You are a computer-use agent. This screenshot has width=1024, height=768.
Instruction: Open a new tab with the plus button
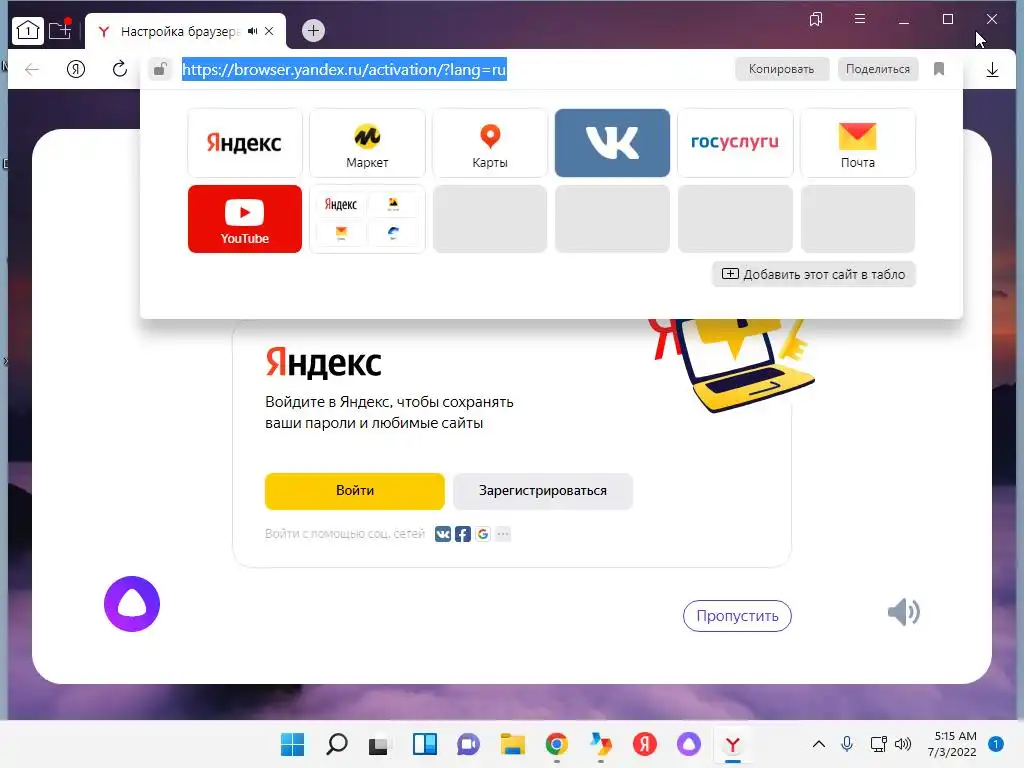coord(313,30)
